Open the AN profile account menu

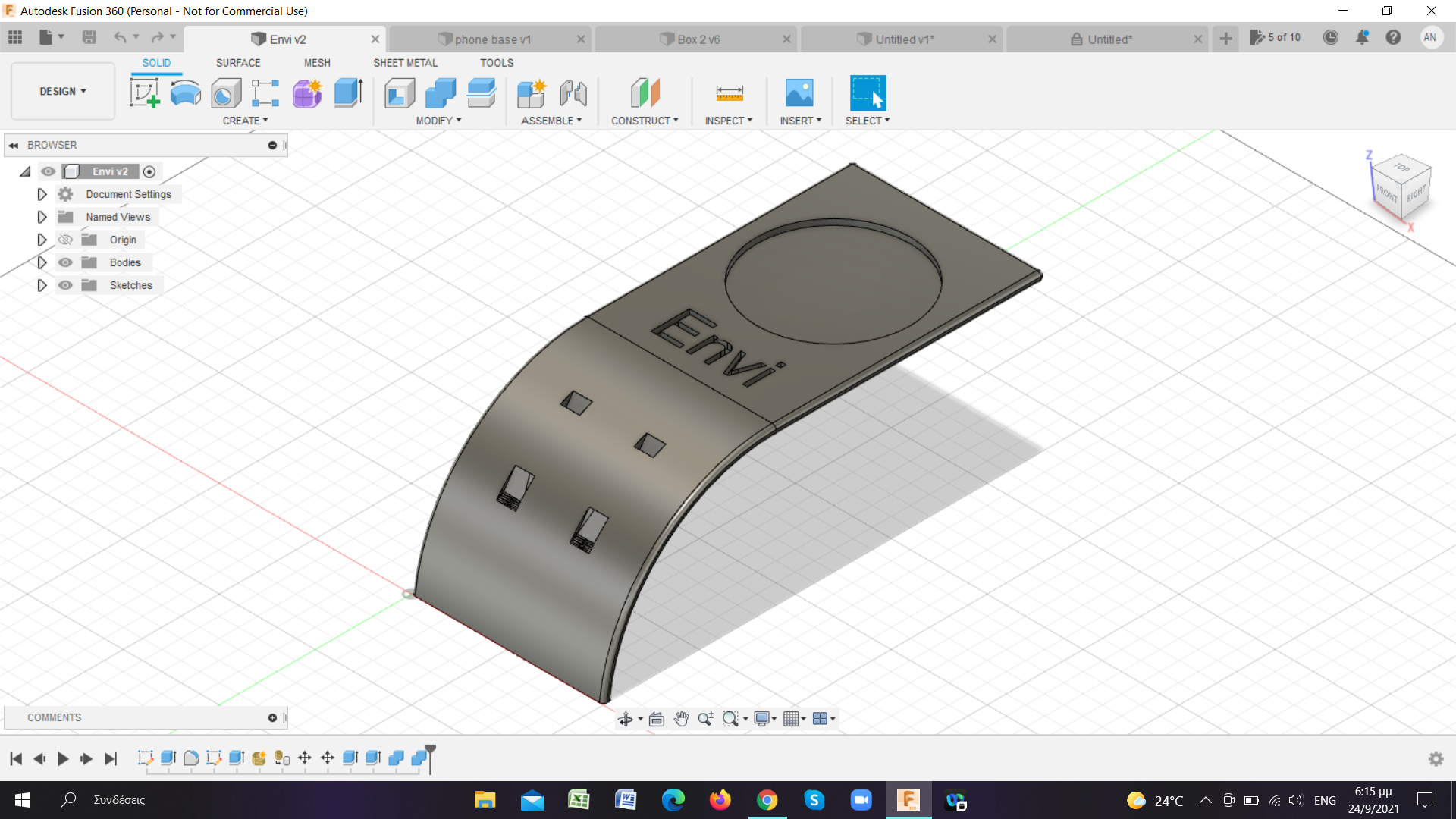(1430, 37)
